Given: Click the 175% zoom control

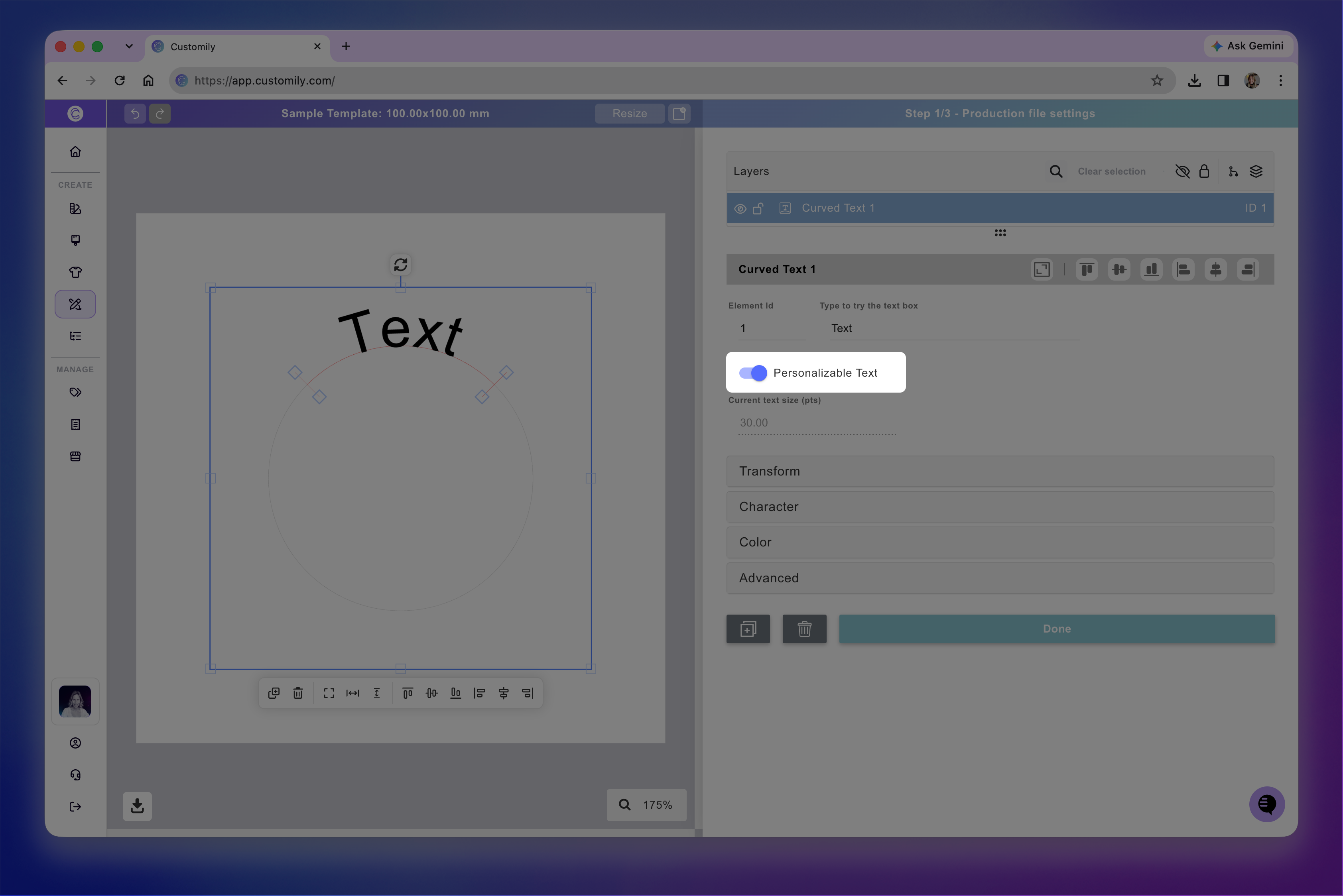Looking at the screenshot, I should [x=647, y=805].
